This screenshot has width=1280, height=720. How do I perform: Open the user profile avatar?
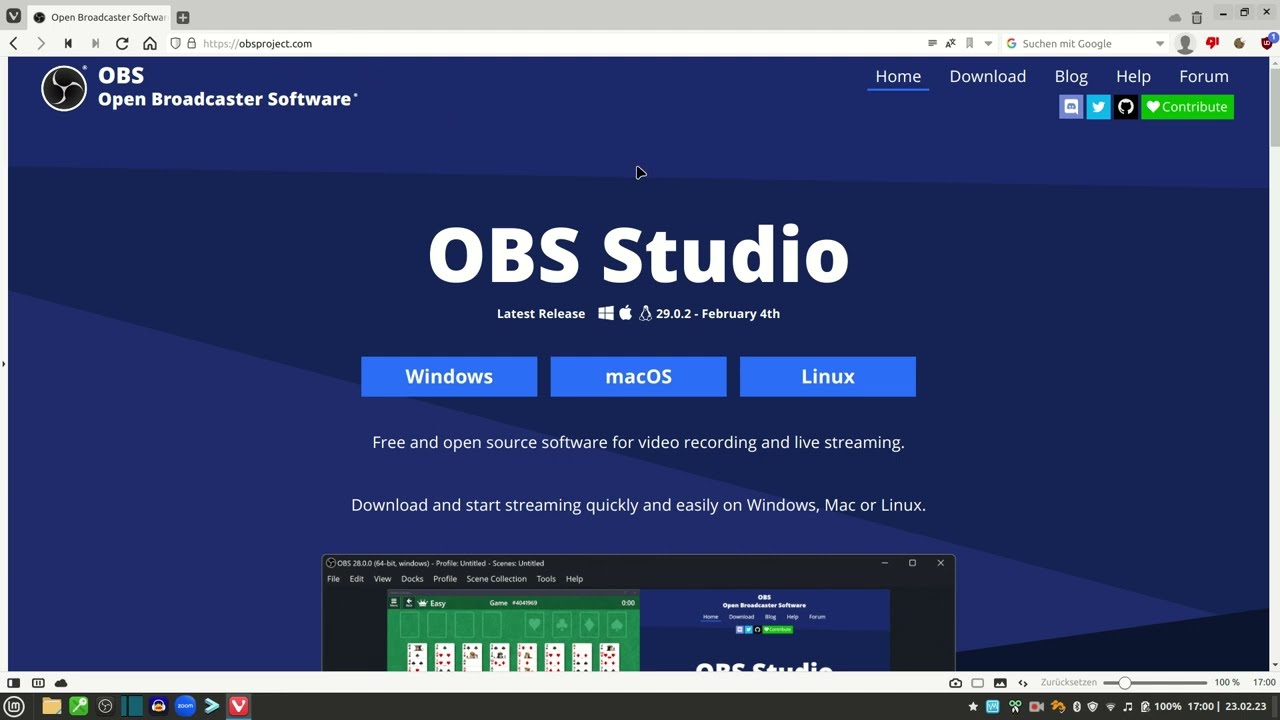pos(1185,43)
